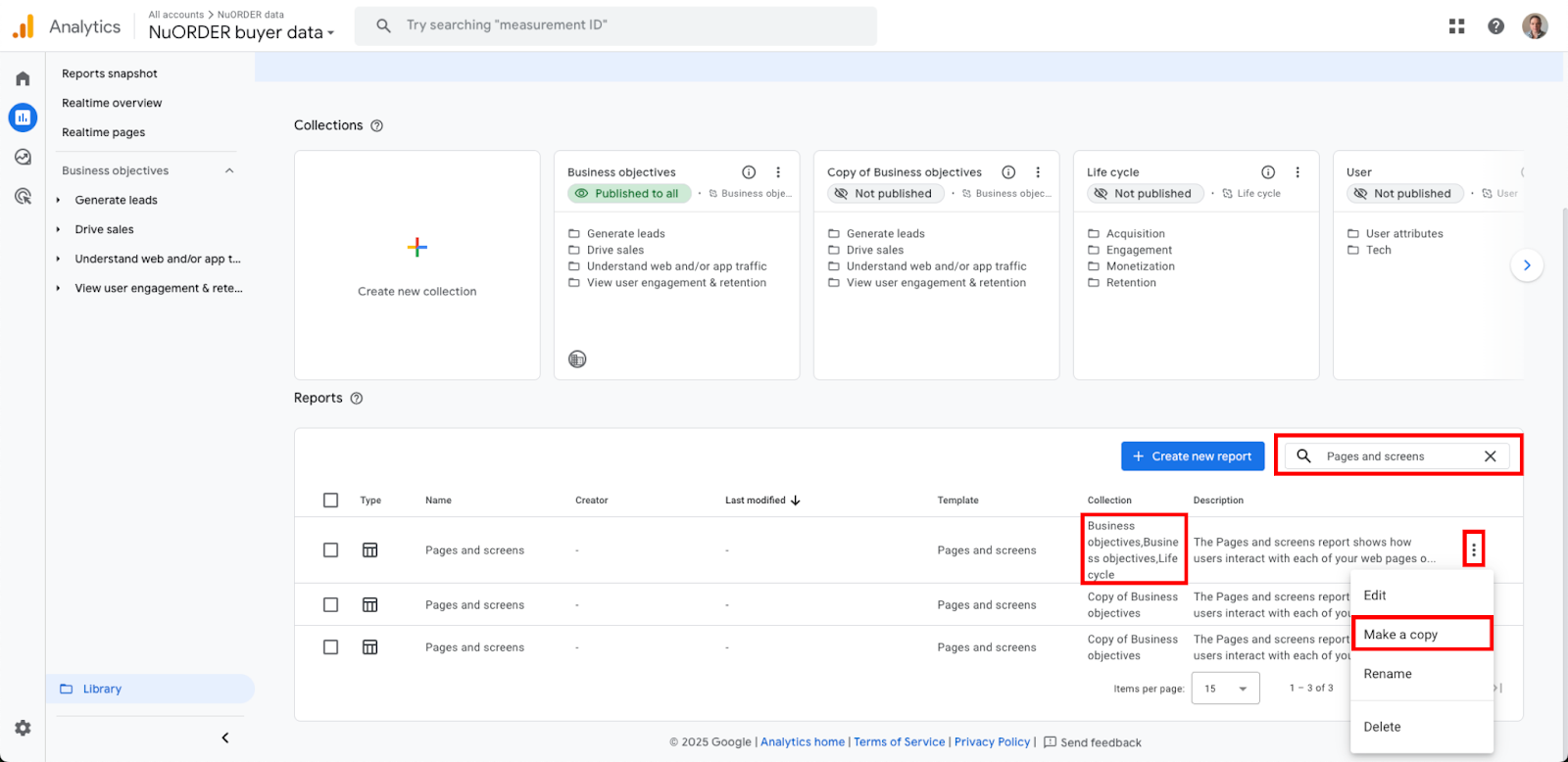Image resolution: width=1568 pixels, height=762 pixels.
Task: Check the first Pages and screens row
Action: [x=330, y=550]
